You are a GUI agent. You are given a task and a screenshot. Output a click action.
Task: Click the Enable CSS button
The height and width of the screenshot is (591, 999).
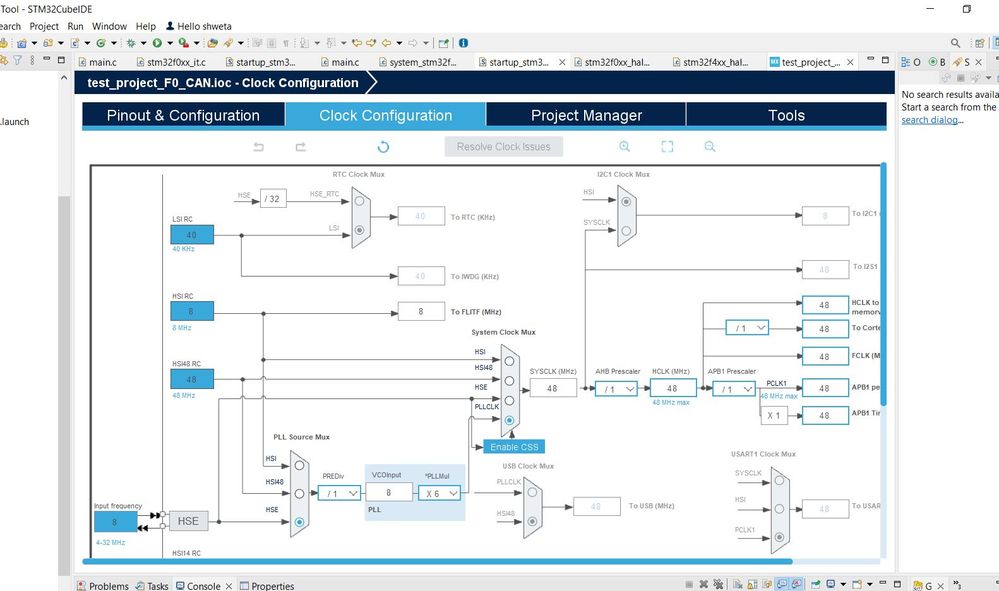point(514,447)
